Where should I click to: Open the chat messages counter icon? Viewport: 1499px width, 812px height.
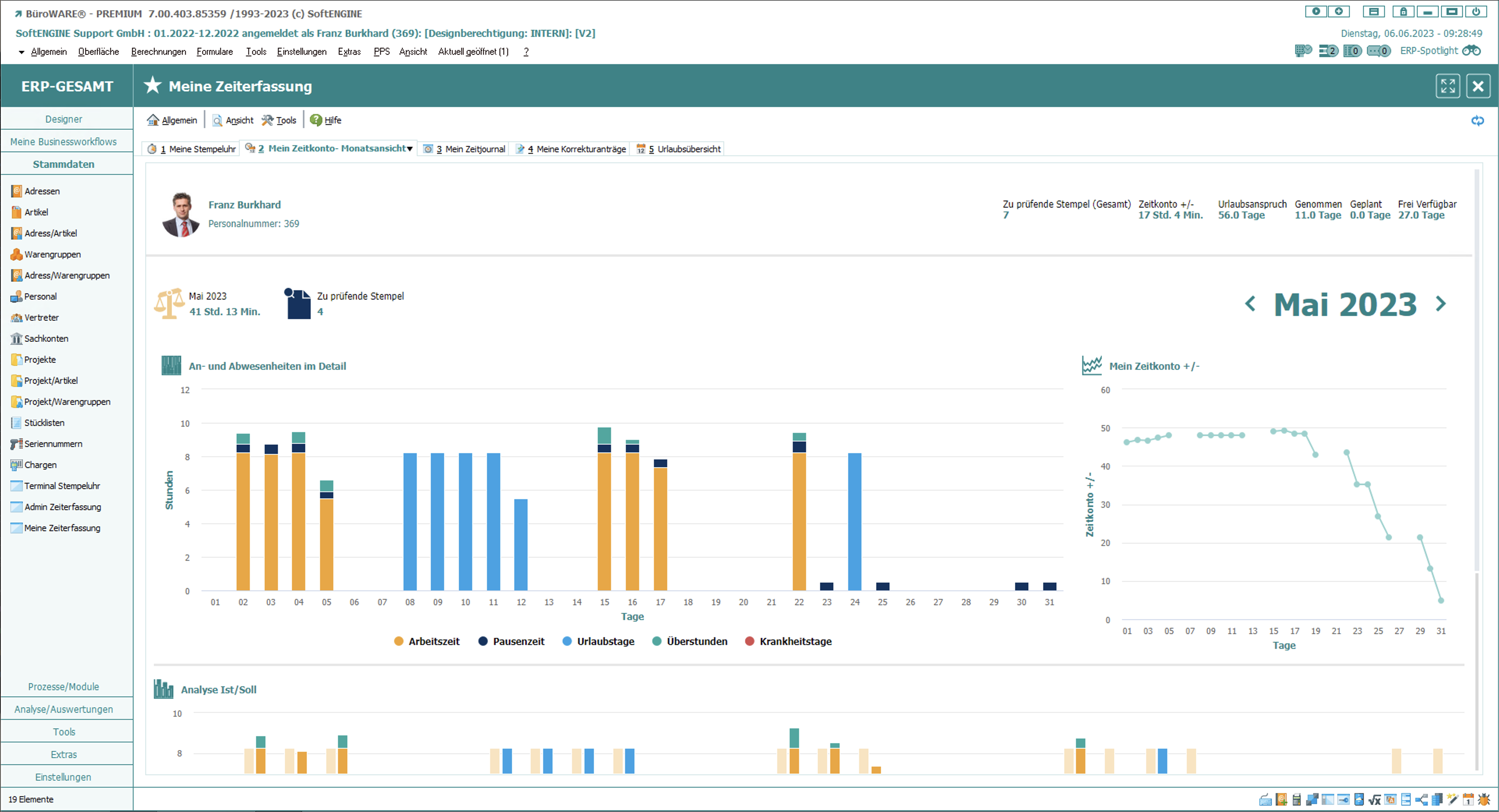coord(1378,51)
